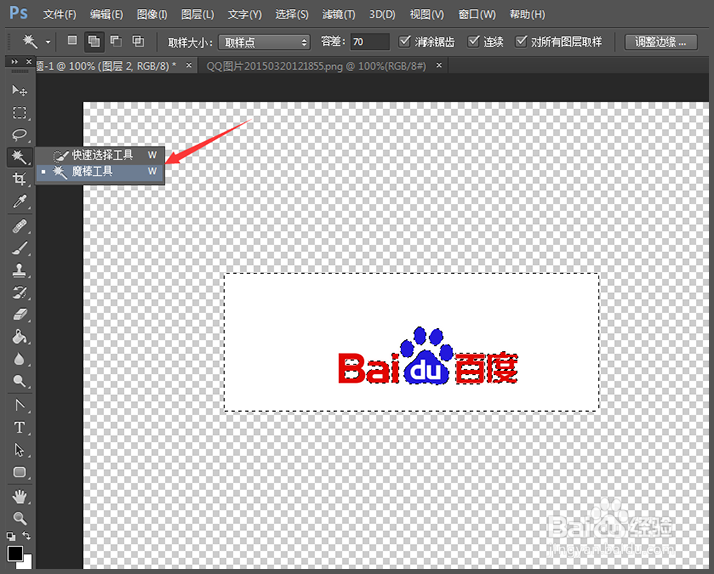Select the Blur tool
This screenshot has height=574, width=714.
(x=19, y=359)
